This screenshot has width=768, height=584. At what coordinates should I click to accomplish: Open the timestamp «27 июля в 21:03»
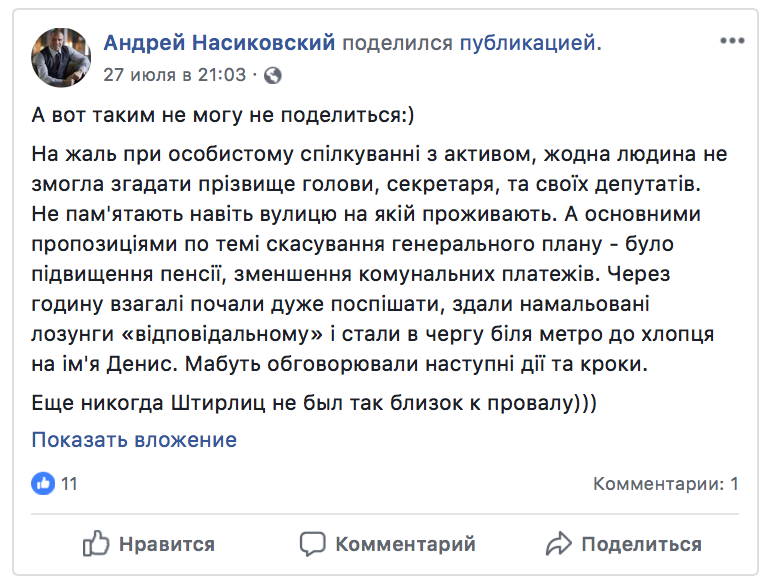(174, 75)
